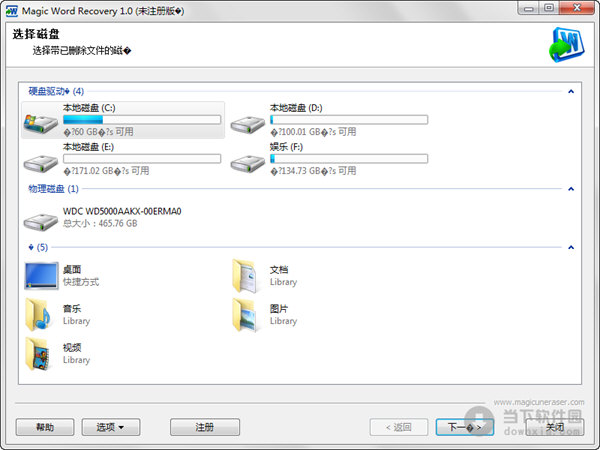Click the Word recovery logo in header
This screenshot has height=450, width=600.
point(567,45)
